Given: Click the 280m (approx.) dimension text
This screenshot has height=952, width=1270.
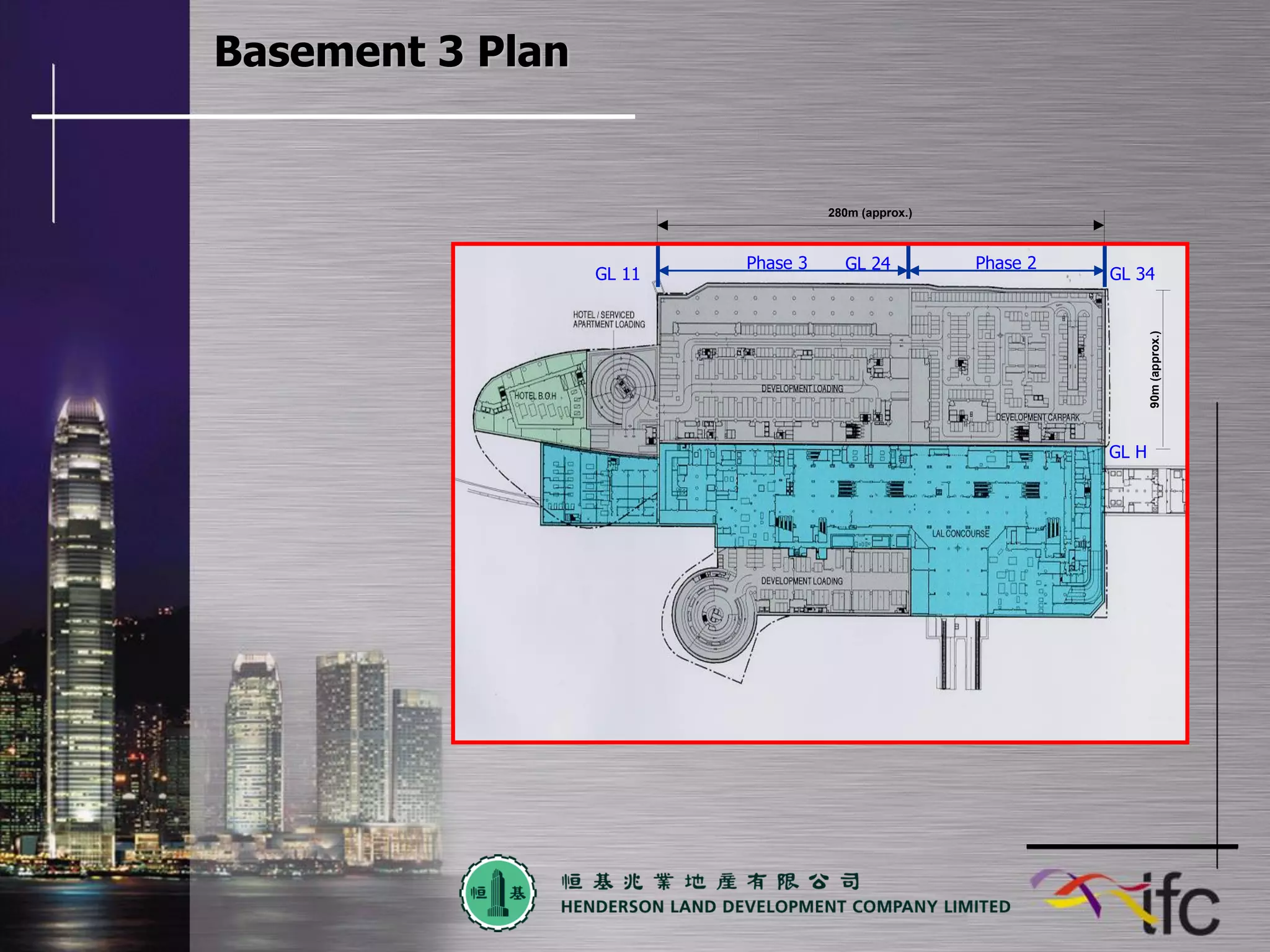Looking at the screenshot, I should tap(869, 213).
